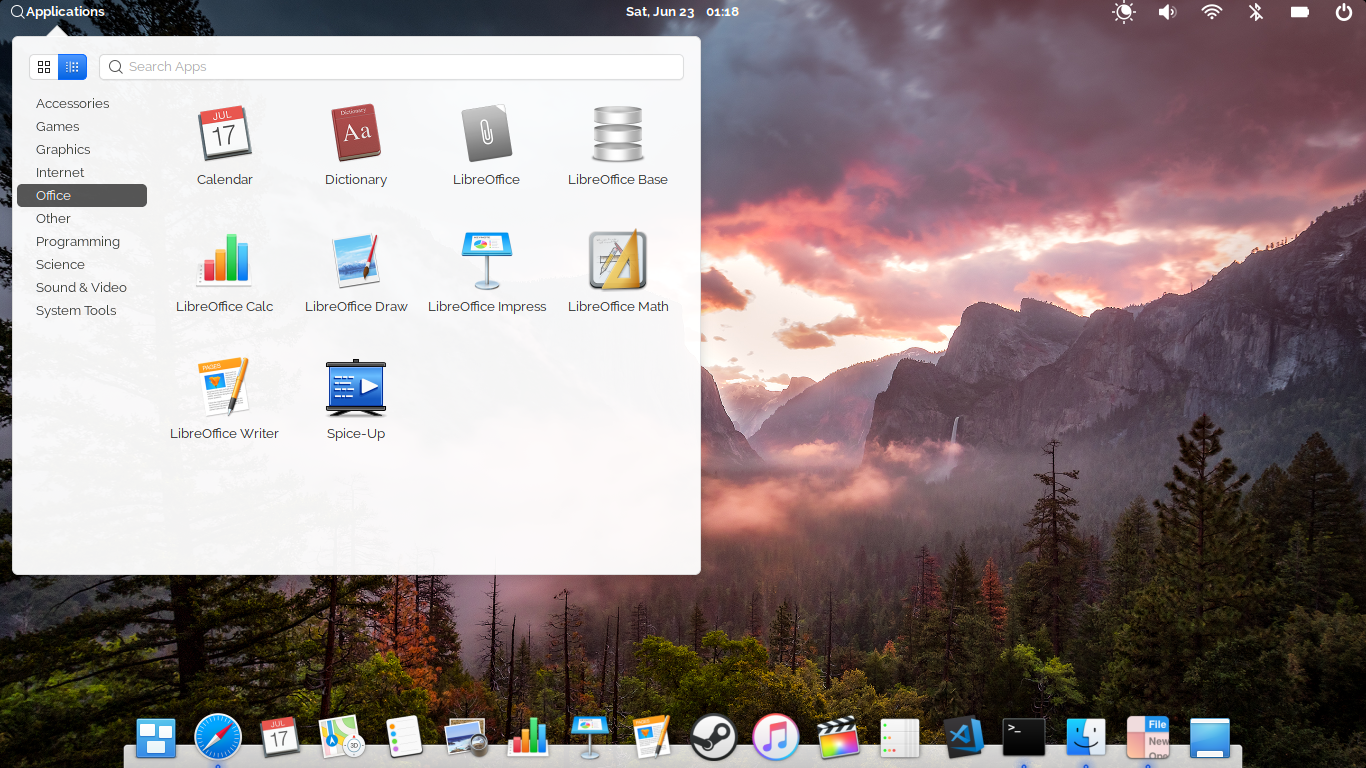This screenshot has width=1366, height=768.
Task: Launch Visual Studio Code from the dock
Action: pos(963,738)
